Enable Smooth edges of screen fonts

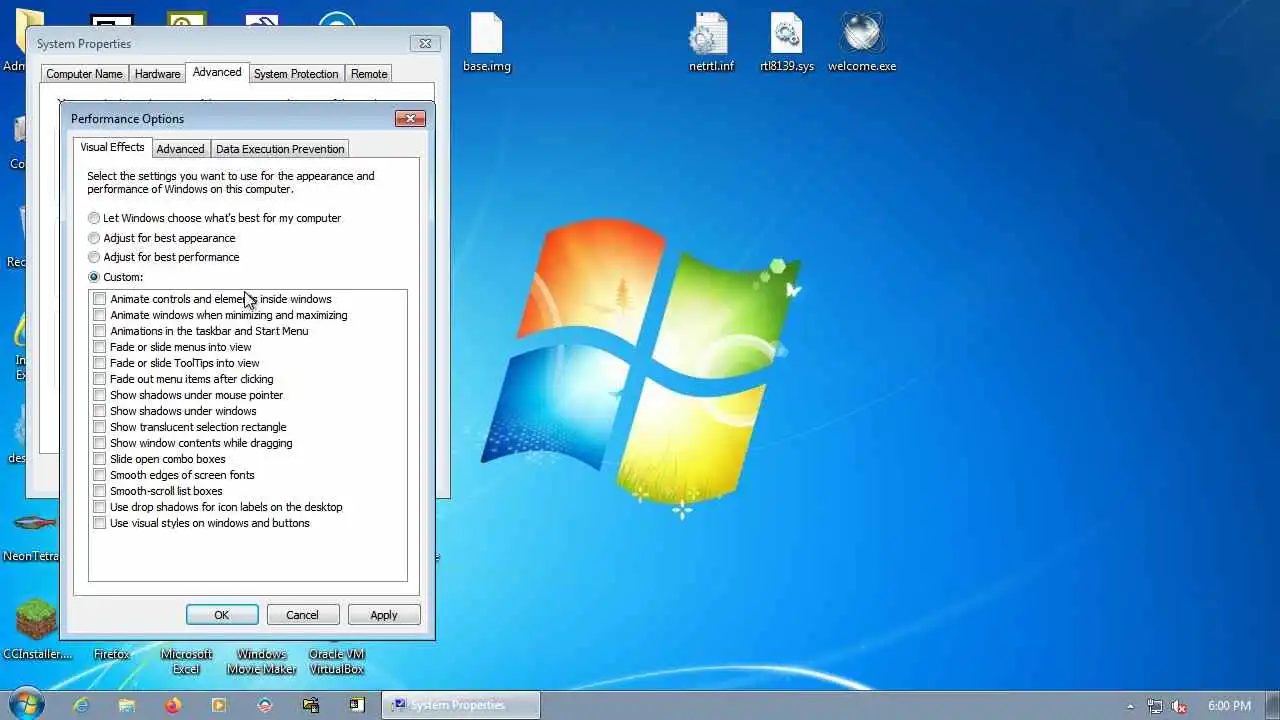(x=99, y=475)
